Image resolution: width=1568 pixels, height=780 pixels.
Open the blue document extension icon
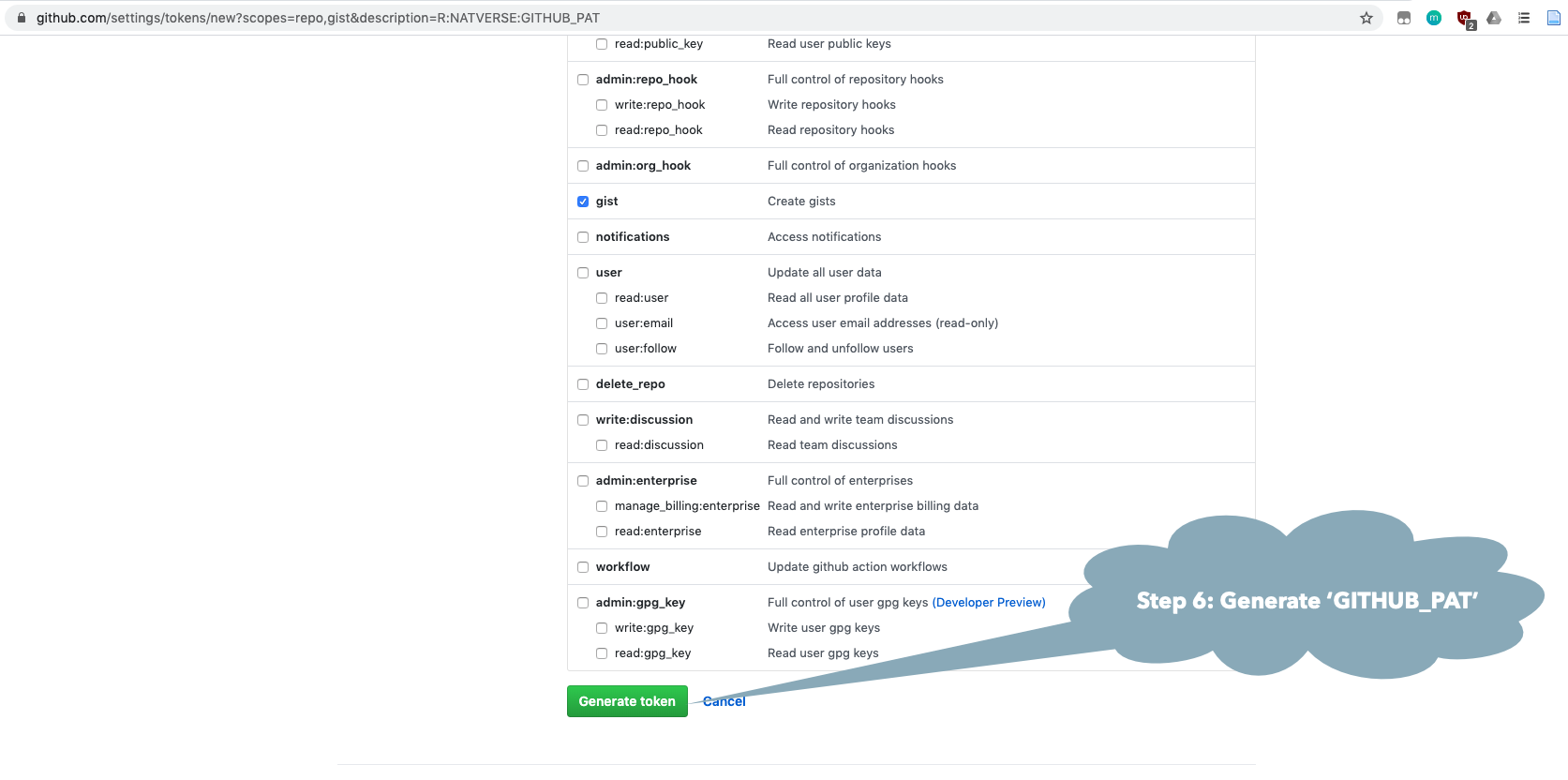pos(1553,18)
